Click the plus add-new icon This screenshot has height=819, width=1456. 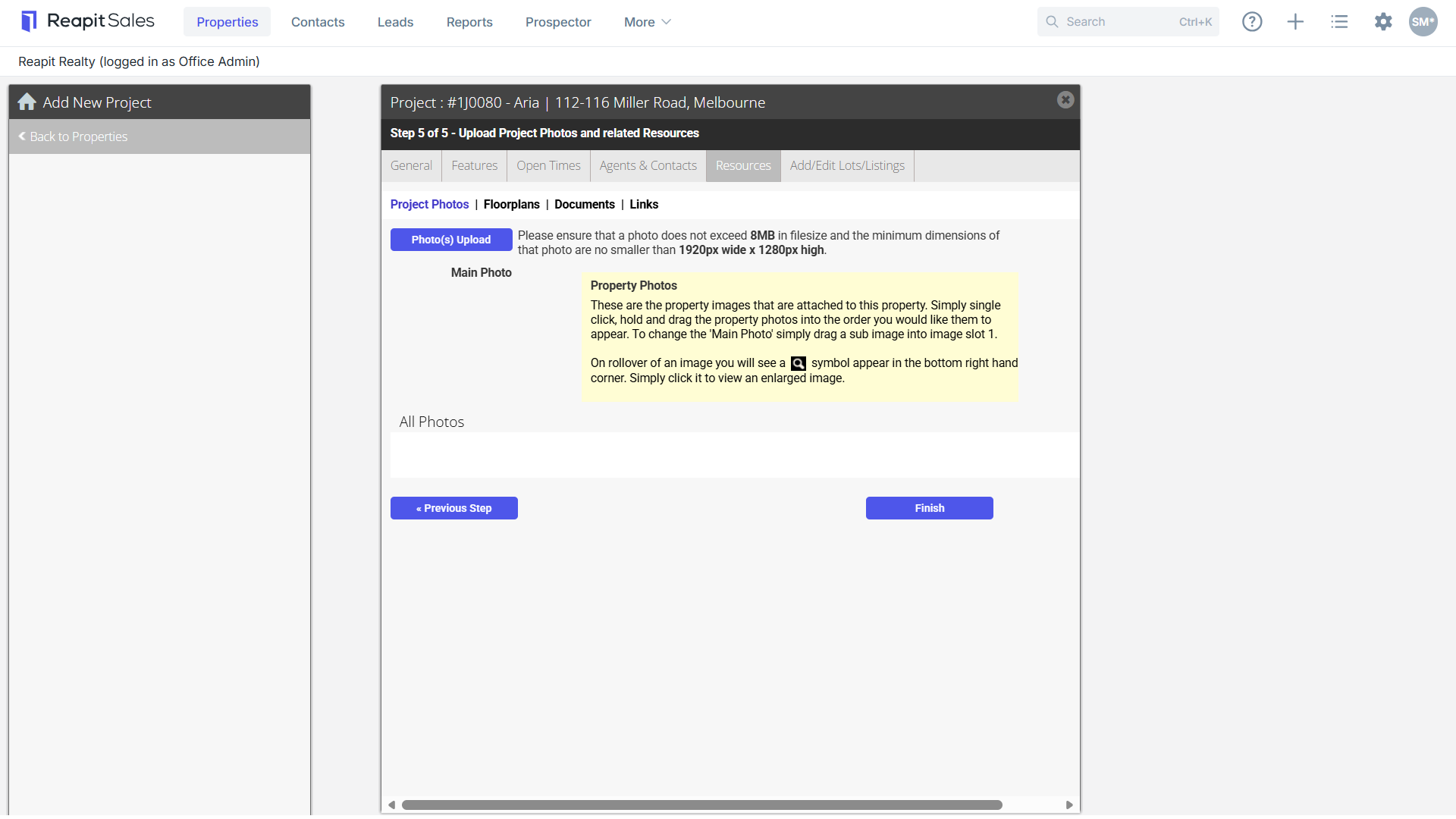tap(1295, 22)
